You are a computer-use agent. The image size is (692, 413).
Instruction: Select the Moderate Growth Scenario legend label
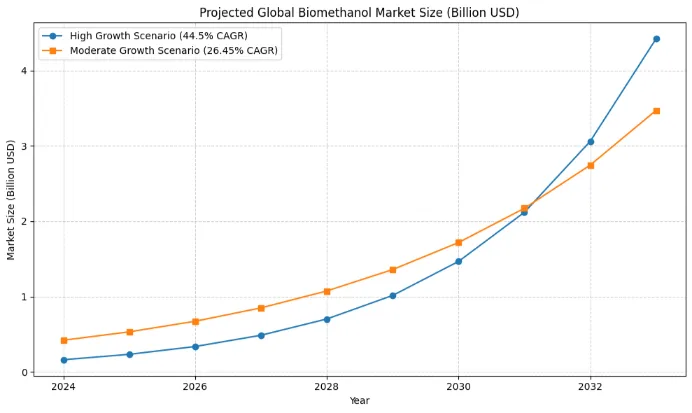[x=174, y=51]
